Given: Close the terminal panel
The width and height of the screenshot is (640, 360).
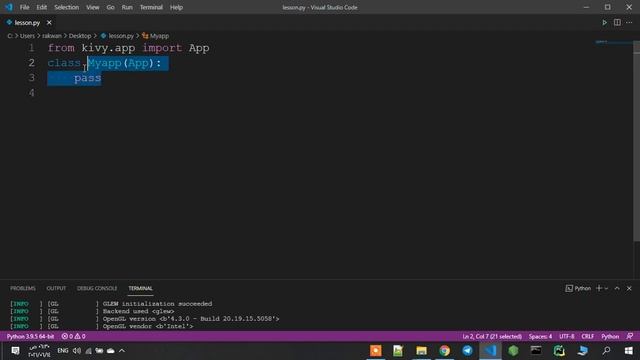Looking at the screenshot, I should [x=629, y=288].
